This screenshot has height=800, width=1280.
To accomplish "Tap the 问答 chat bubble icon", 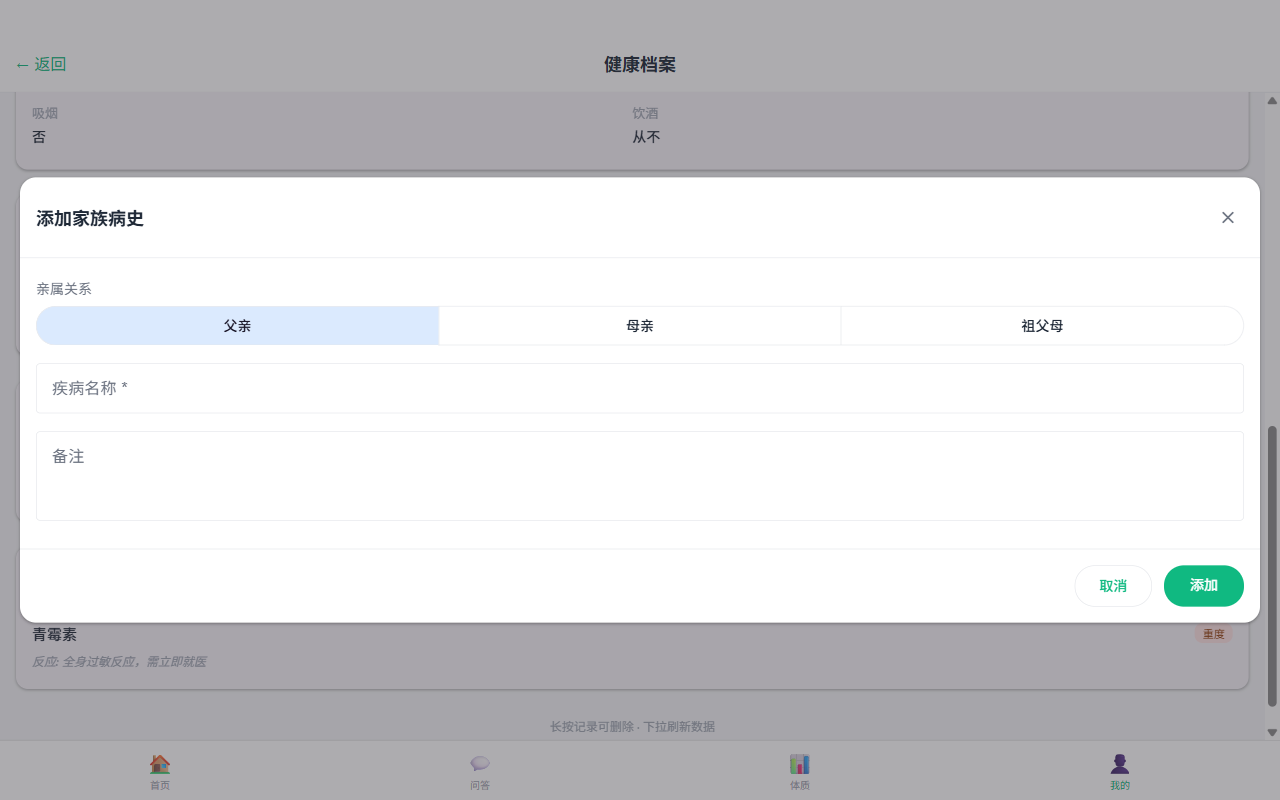I will [480, 764].
